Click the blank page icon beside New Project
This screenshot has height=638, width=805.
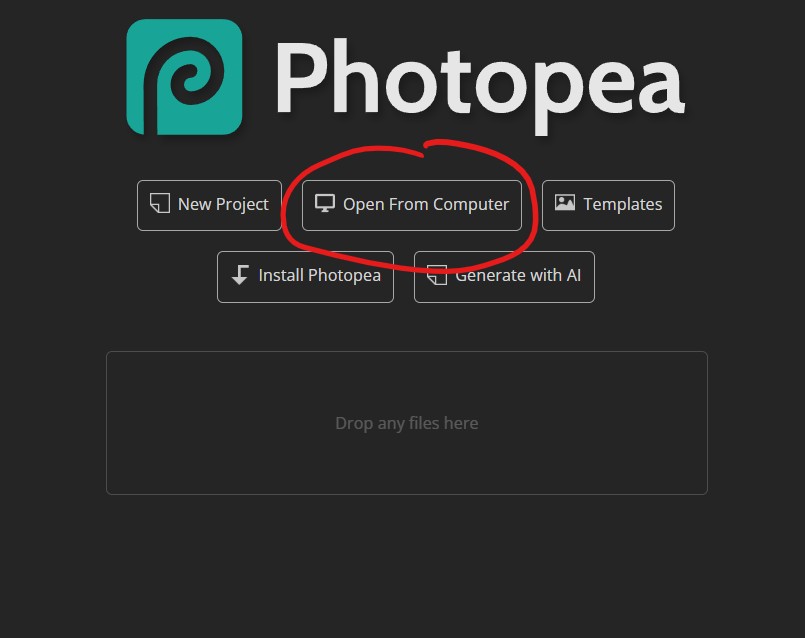coord(160,203)
